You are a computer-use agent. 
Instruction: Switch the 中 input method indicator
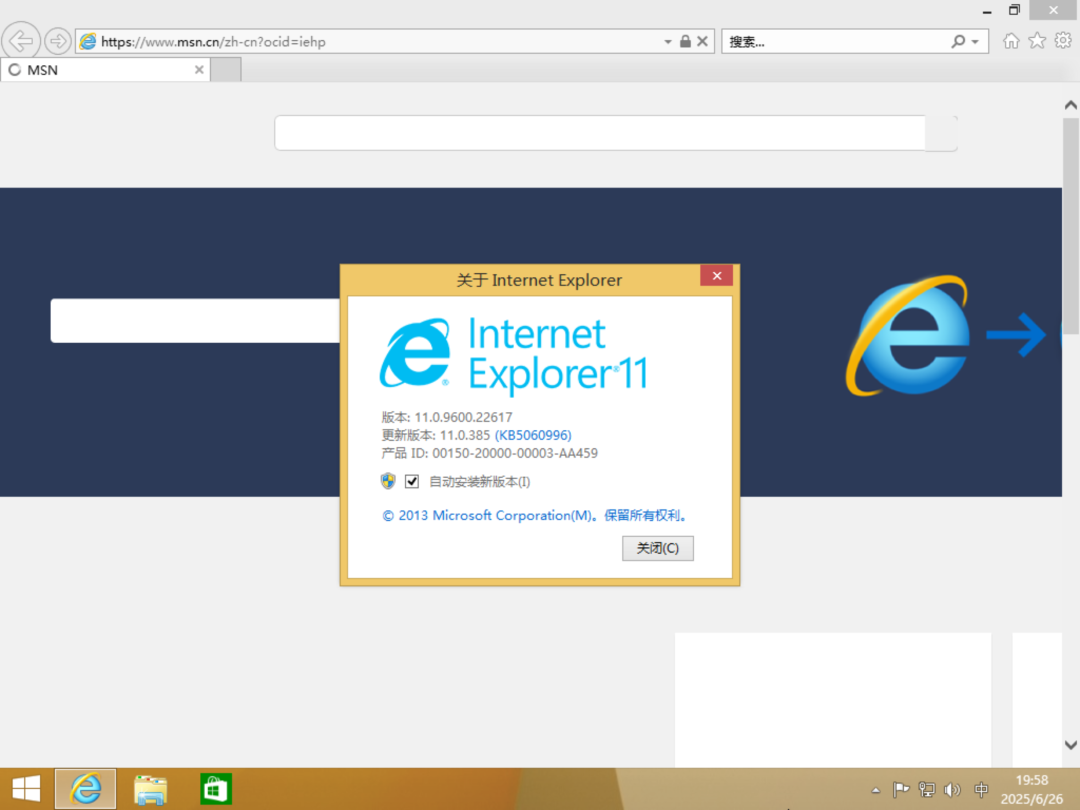point(982,789)
